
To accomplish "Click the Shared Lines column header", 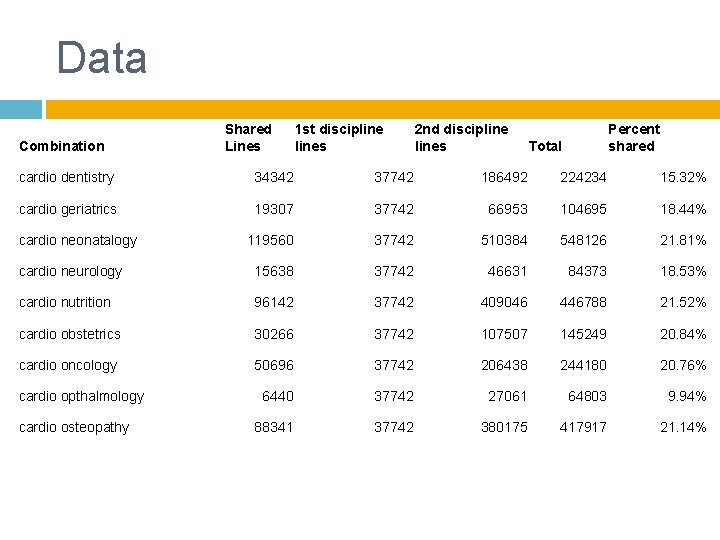I will (x=248, y=137).
